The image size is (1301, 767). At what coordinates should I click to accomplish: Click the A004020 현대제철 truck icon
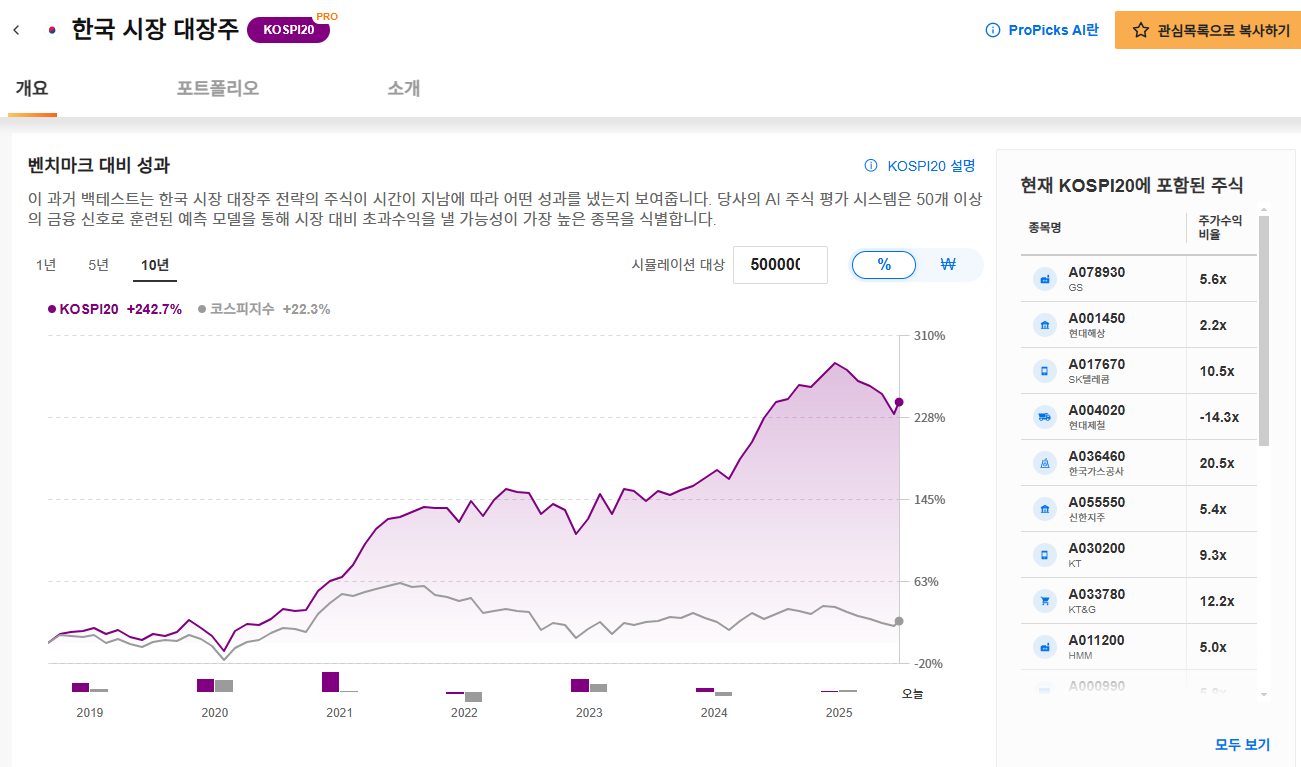(1045, 417)
